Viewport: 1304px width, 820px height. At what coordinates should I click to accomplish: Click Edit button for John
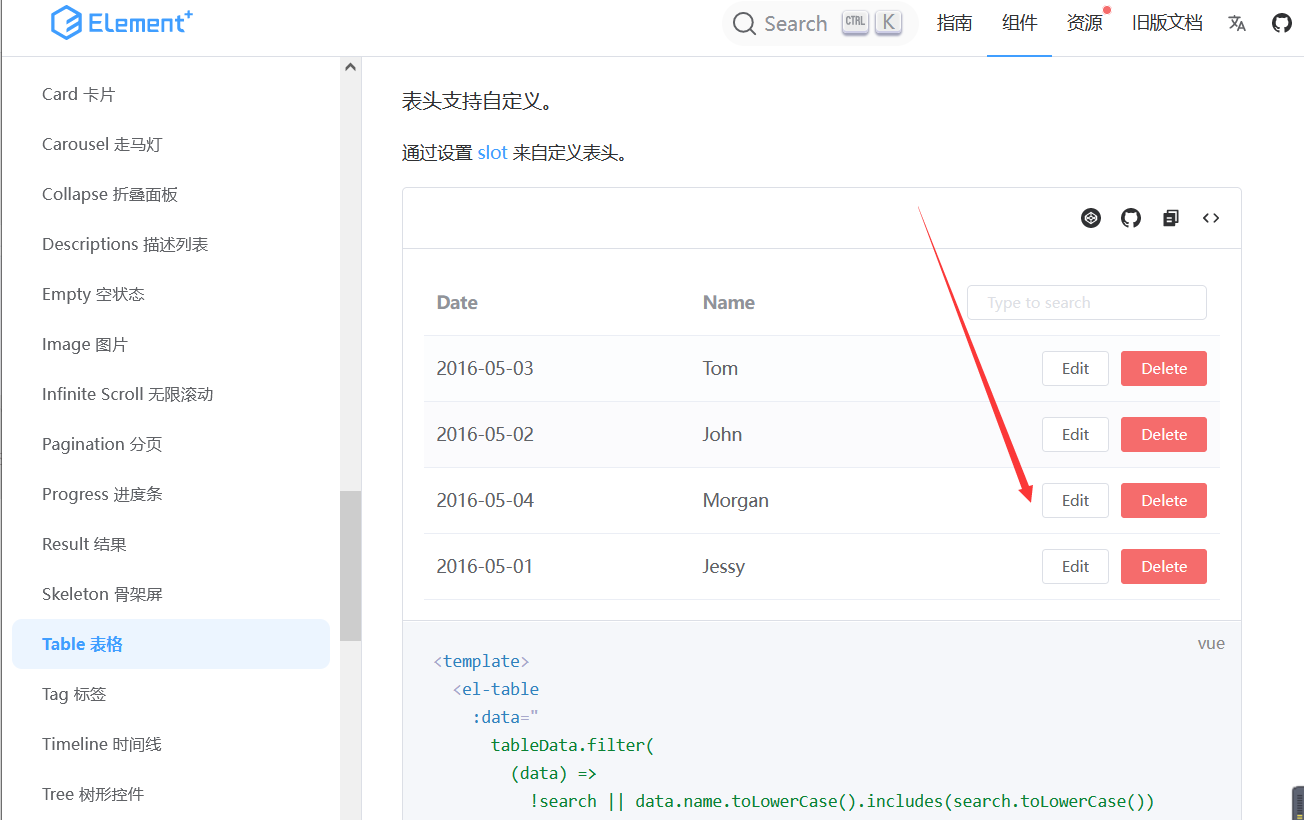1075,434
